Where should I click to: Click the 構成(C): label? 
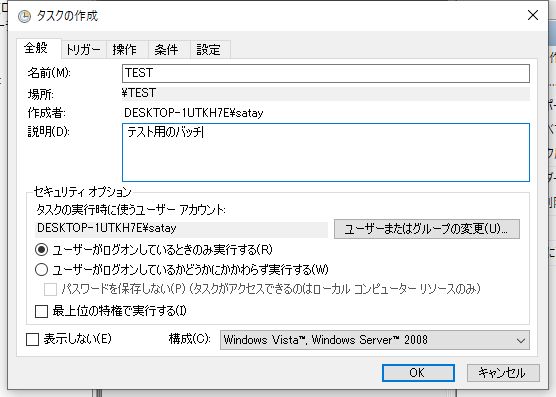(189, 339)
